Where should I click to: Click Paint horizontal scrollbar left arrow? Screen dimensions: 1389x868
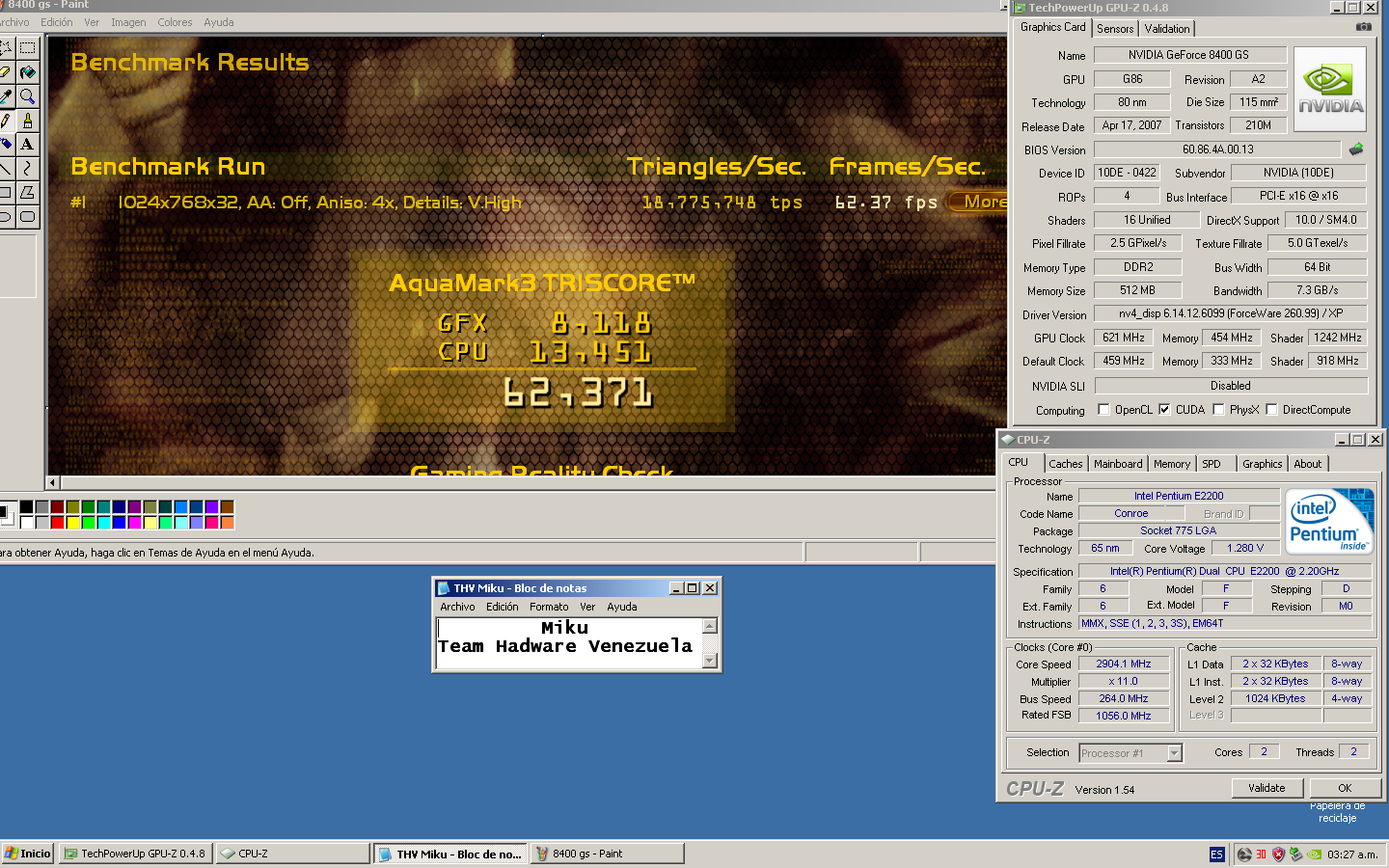(x=53, y=482)
